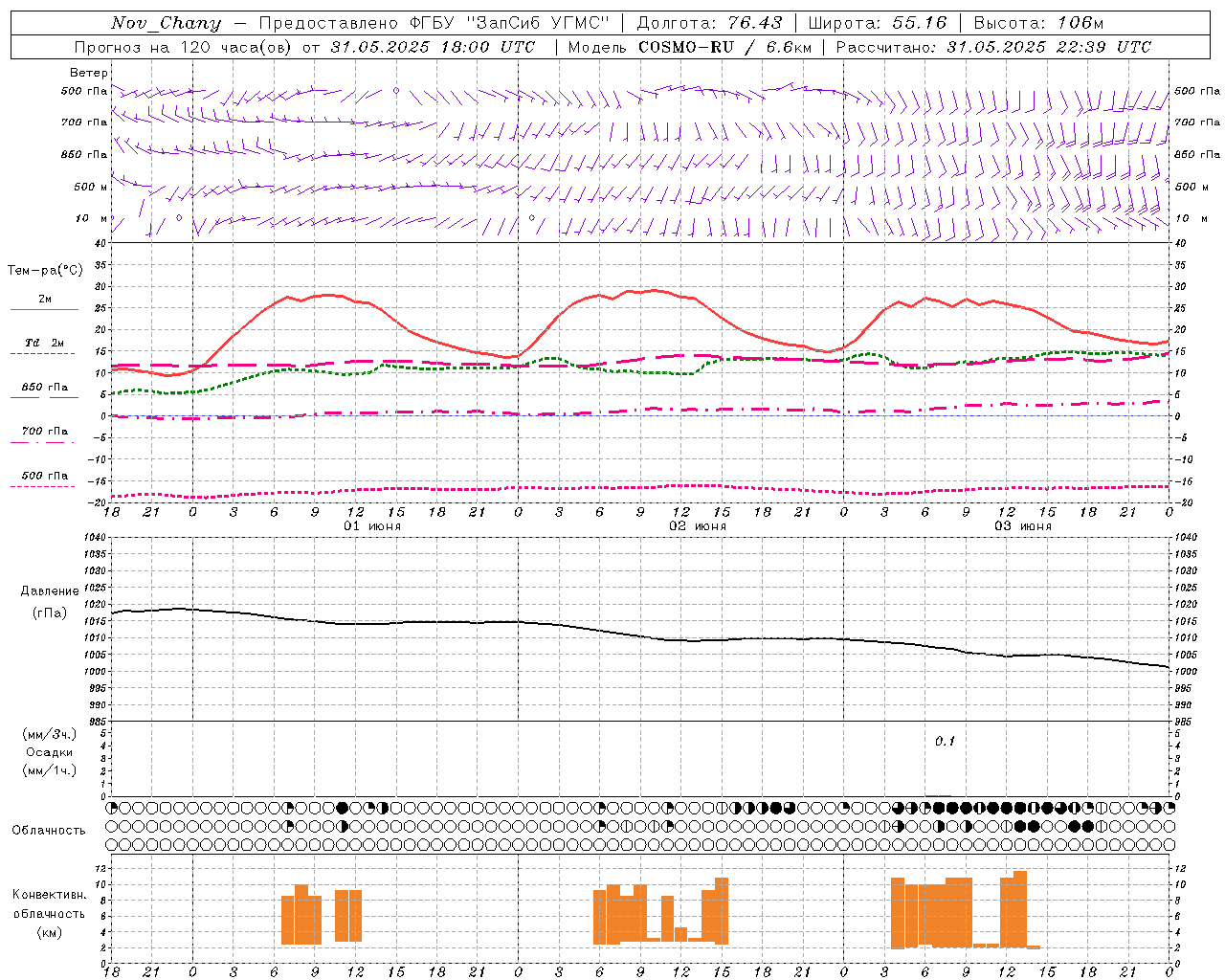Screen dimensions: 1225x980
Task: Click the "Рассчитано: 31.05.2025 22:39 UTC" text
Action: tap(993, 47)
